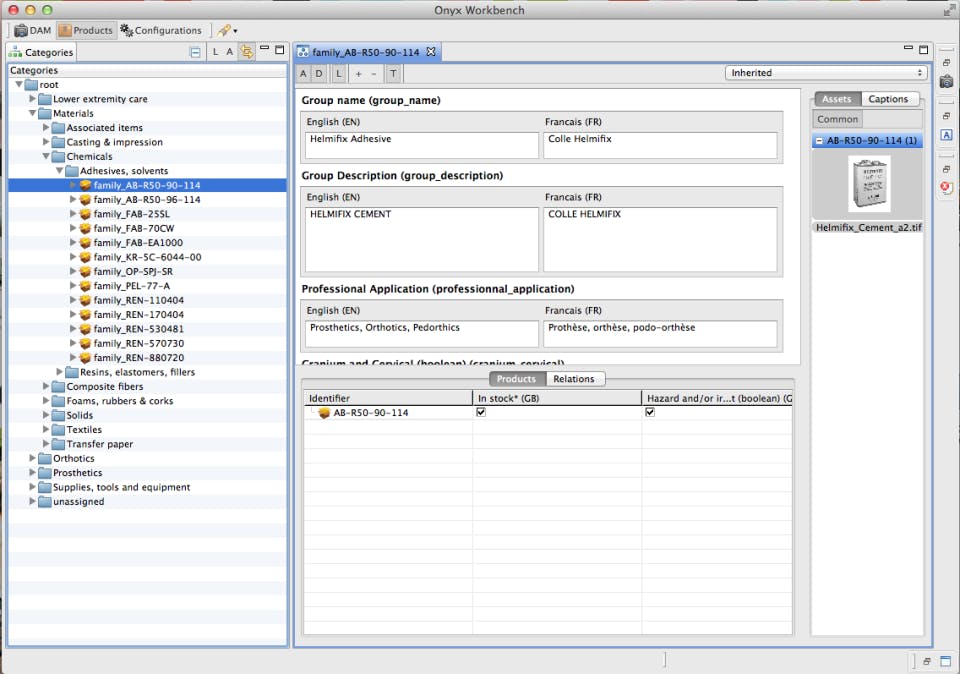The width and height of the screenshot is (960, 674).
Task: Collapse AB-R50-90-114 (1) asset group
Action: (819, 141)
